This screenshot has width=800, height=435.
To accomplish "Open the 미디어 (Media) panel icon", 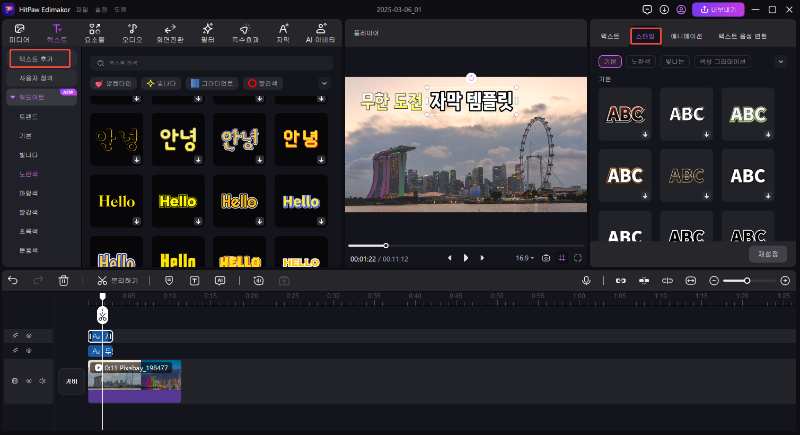I will 19,31.
